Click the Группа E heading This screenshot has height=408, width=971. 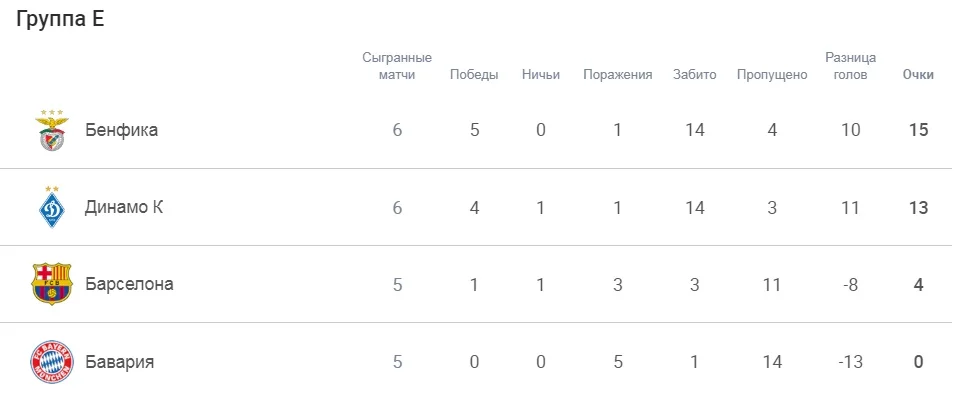[60, 22]
